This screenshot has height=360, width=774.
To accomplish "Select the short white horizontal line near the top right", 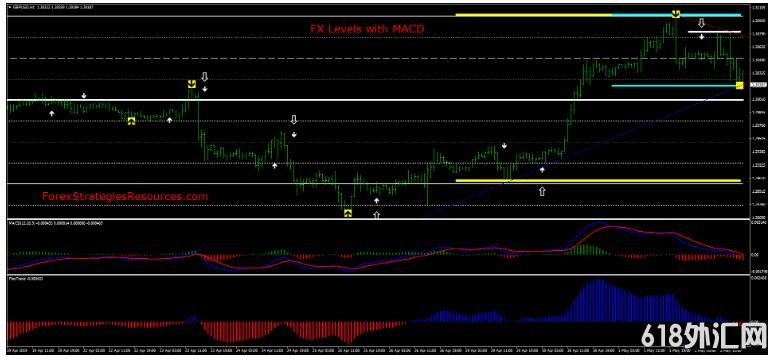I will (x=714, y=32).
